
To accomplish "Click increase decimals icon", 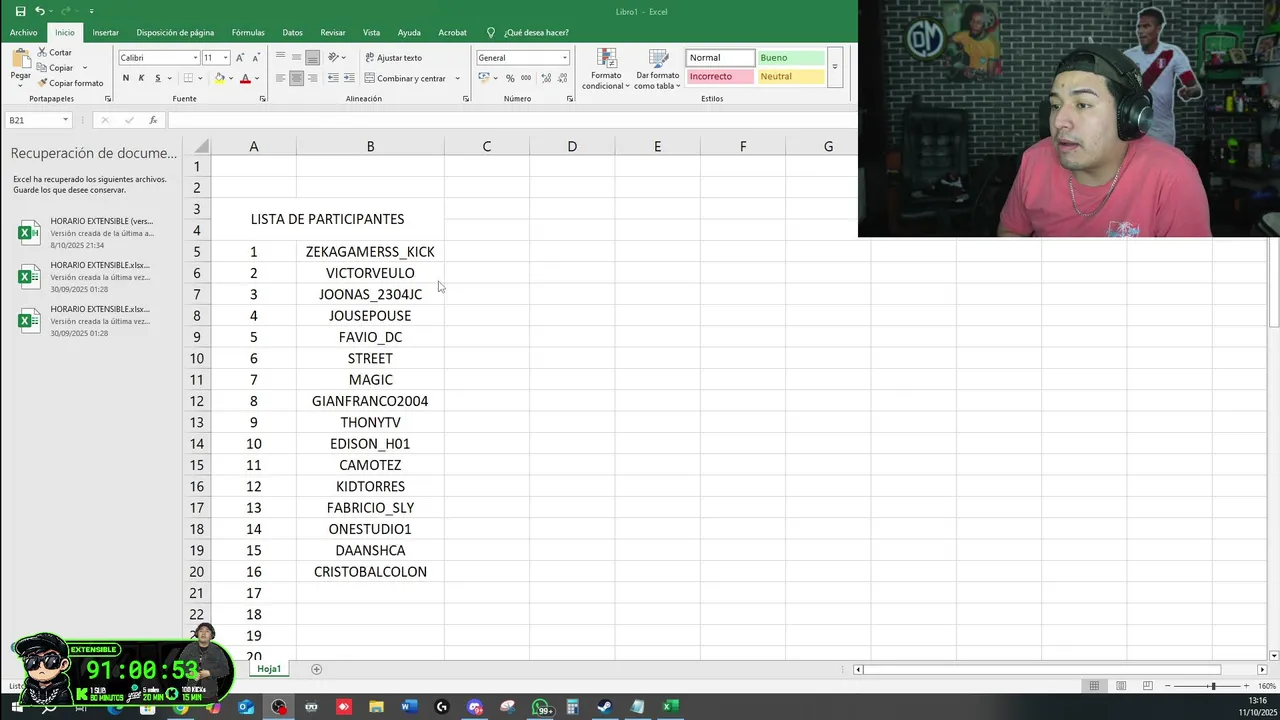I will click(x=546, y=78).
